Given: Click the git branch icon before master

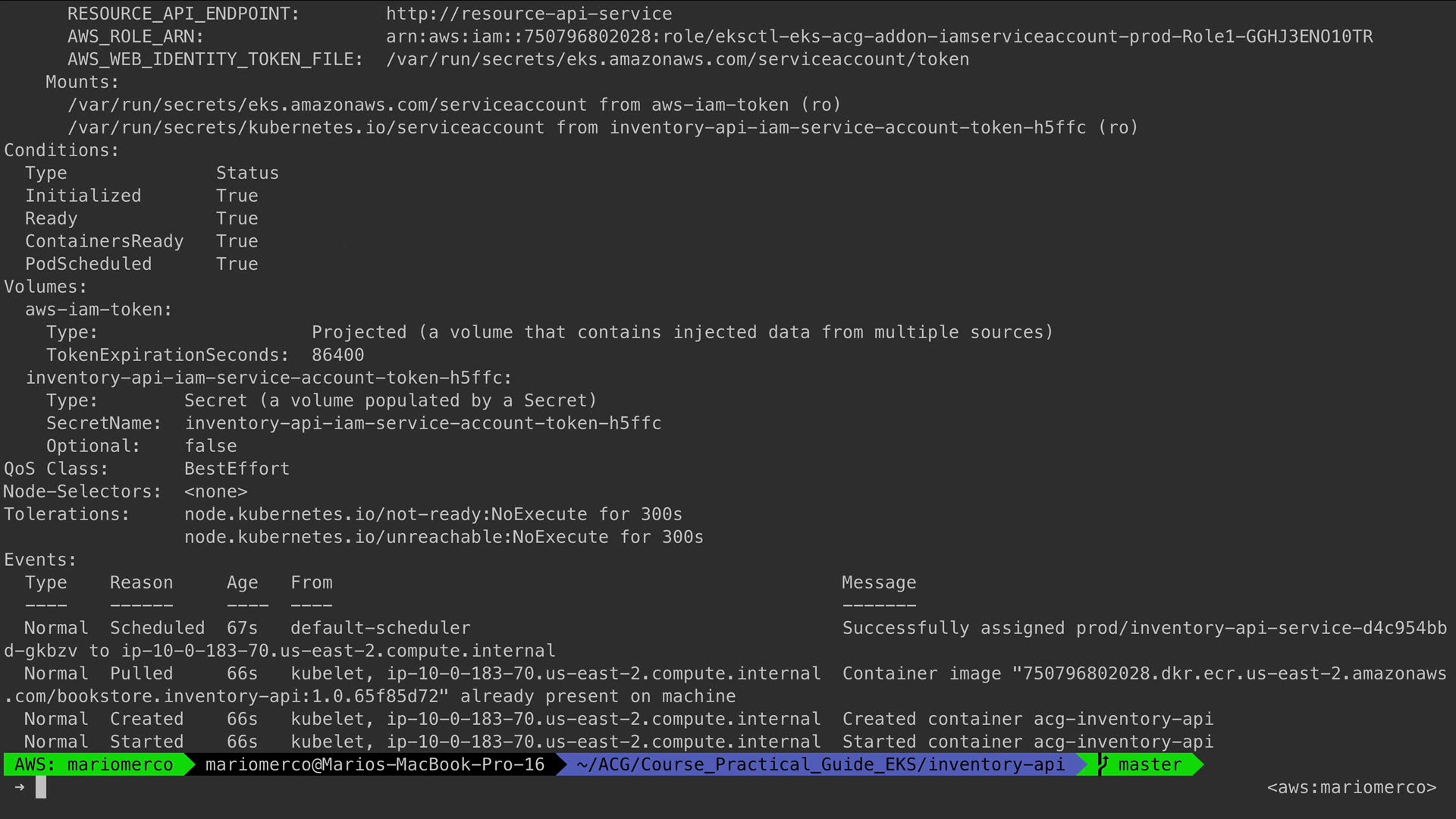Looking at the screenshot, I should coord(1103,764).
